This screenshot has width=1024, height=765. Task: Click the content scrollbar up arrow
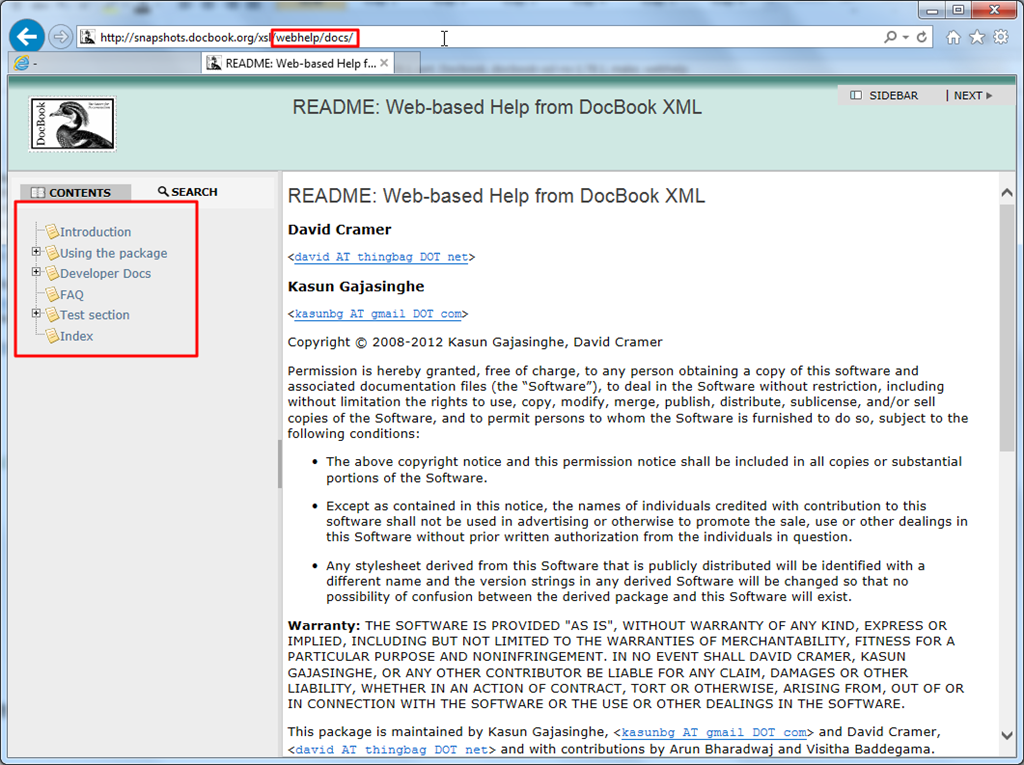pos(1006,193)
